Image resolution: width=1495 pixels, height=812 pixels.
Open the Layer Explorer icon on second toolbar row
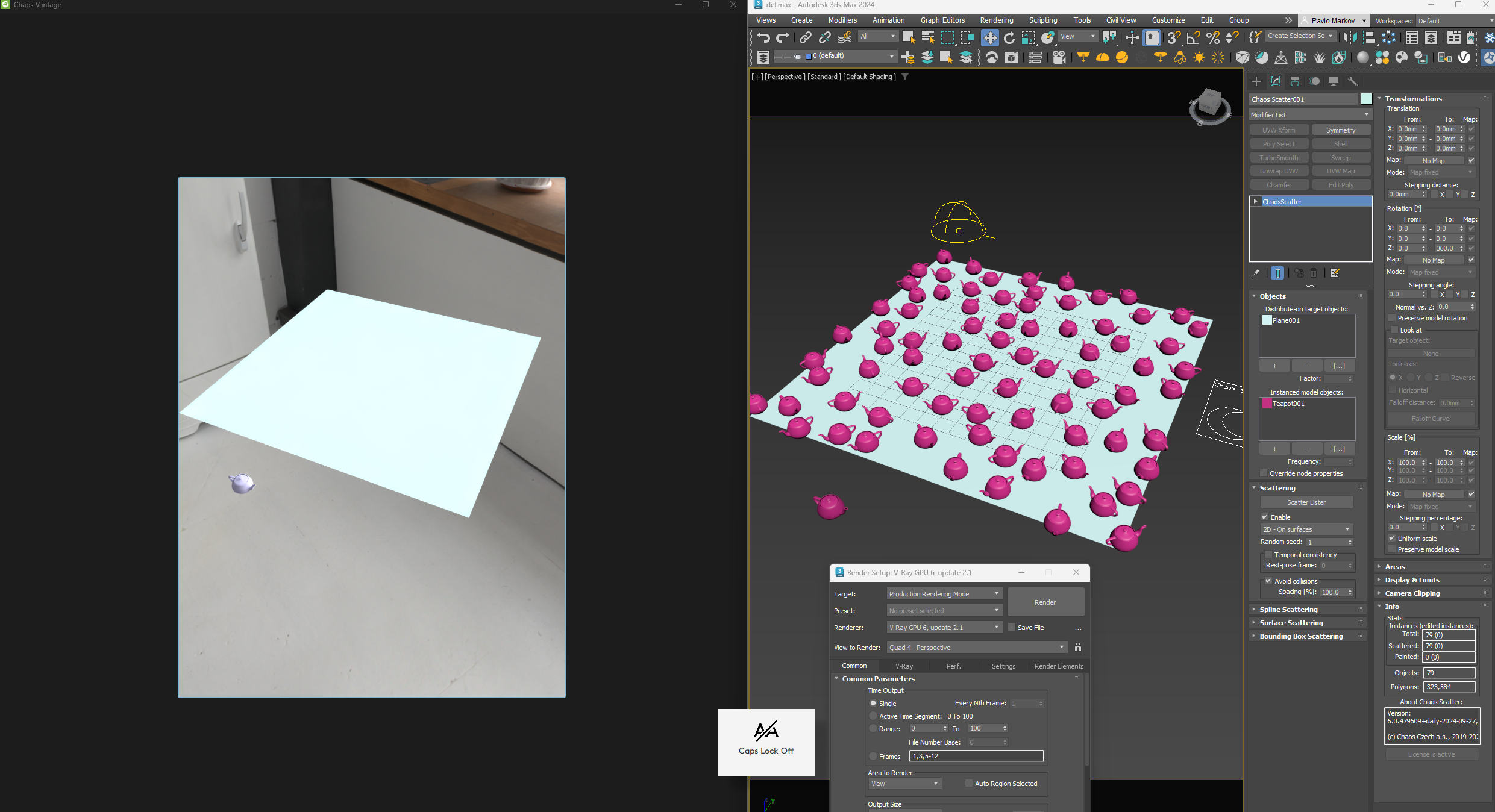click(763, 57)
